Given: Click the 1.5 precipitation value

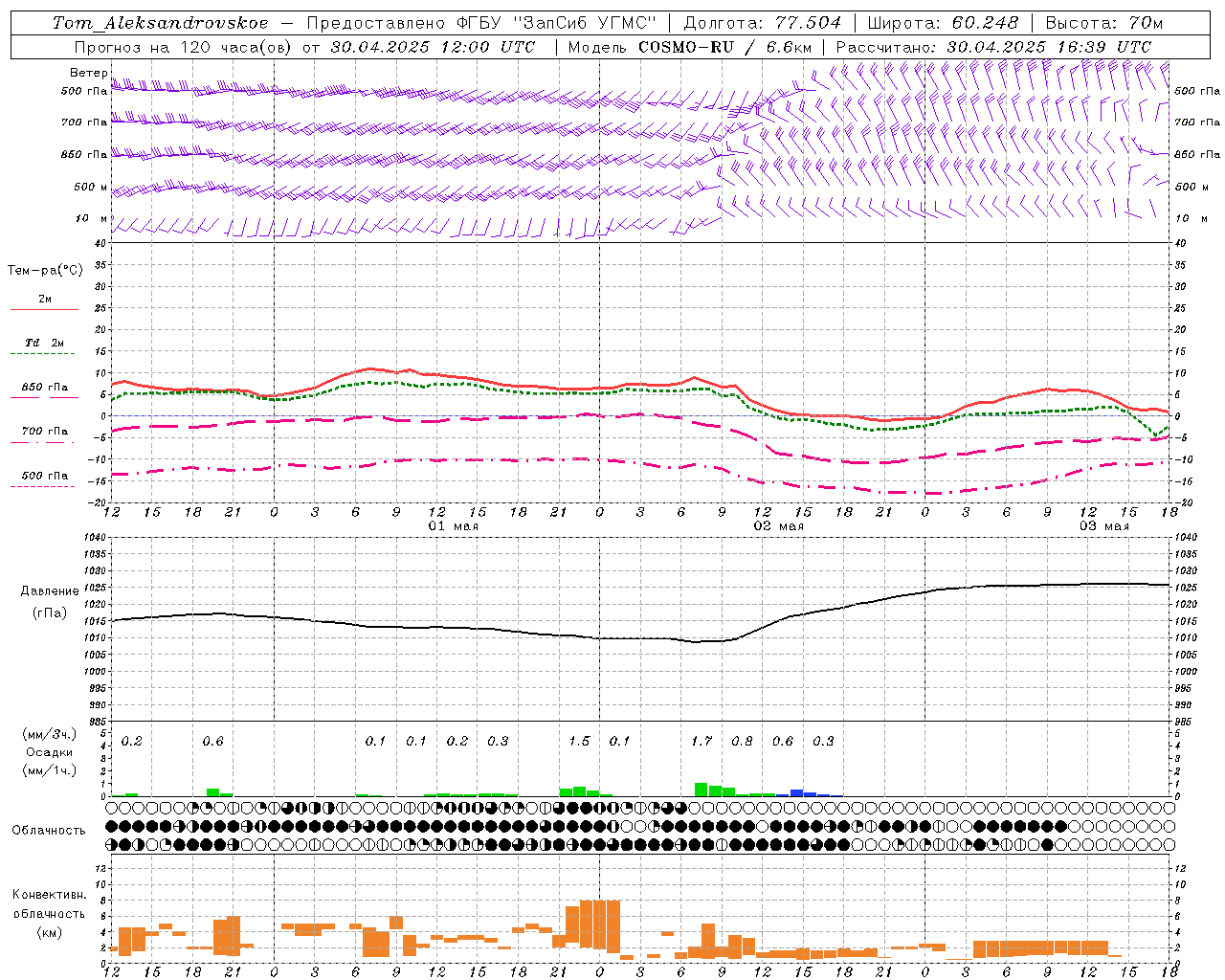Looking at the screenshot, I should (579, 741).
